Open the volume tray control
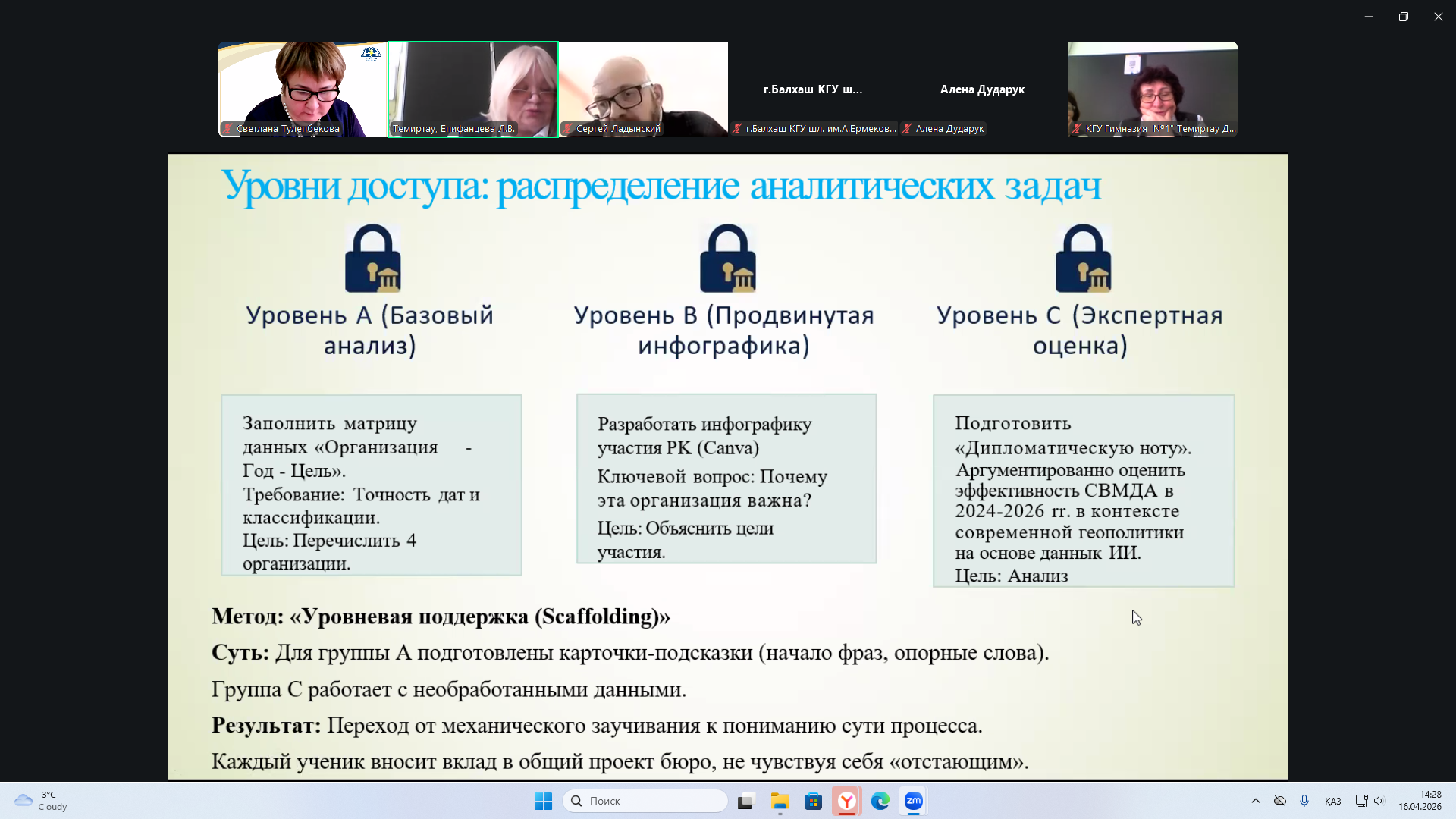 [1379, 801]
